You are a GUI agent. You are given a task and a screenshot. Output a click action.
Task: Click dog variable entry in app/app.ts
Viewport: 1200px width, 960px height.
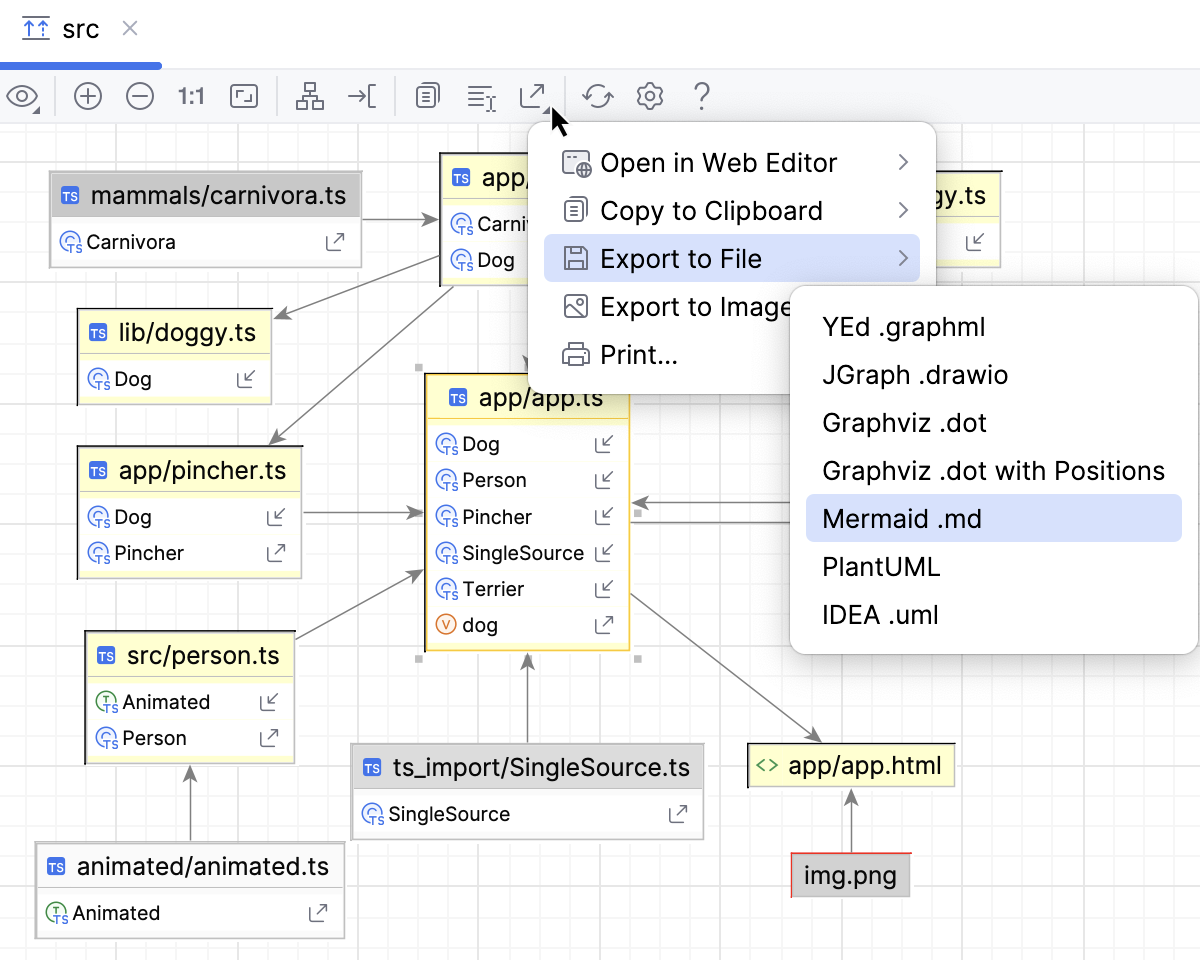[480, 625]
